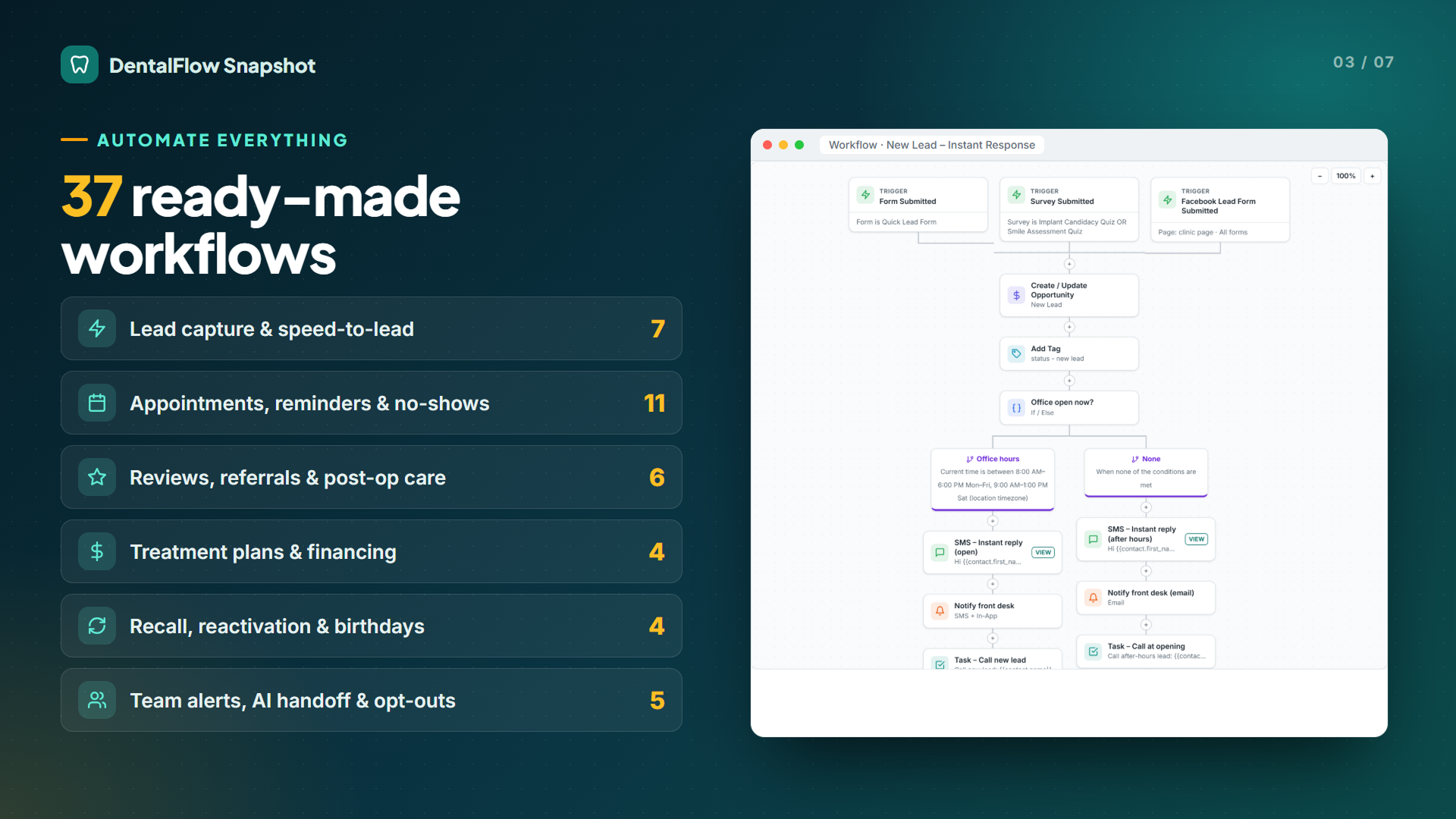This screenshot has width=1456, height=819.
Task: Click the chat icon on SMS after hours node
Action: coord(1093,539)
